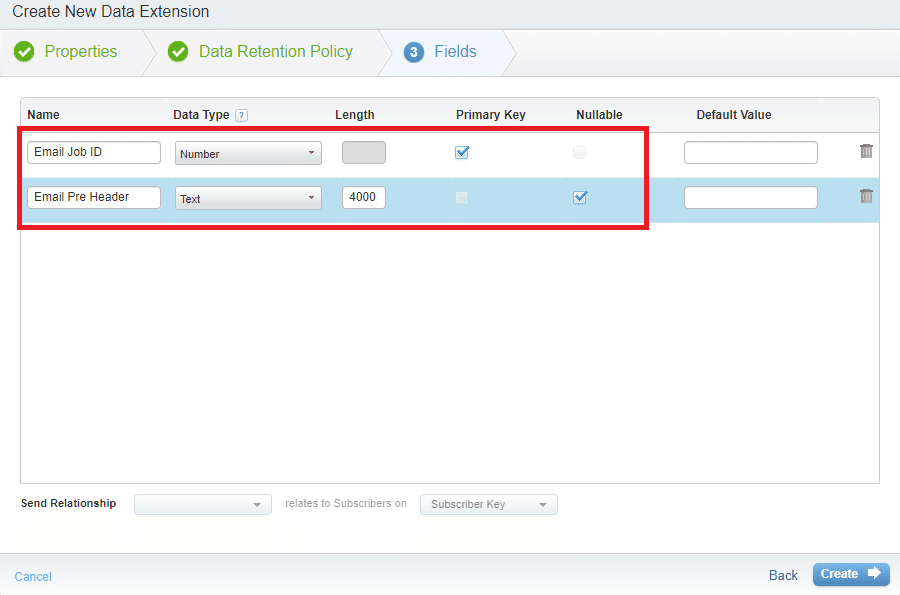Delete the Email Pre Header field row
900x595 pixels.
tap(866, 196)
